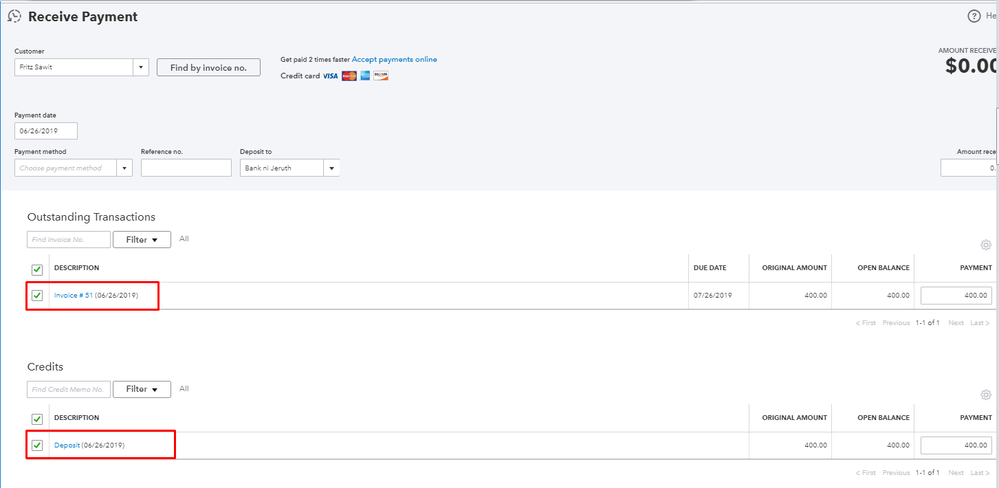
Task: Click the American Express logo
Action: [365, 76]
